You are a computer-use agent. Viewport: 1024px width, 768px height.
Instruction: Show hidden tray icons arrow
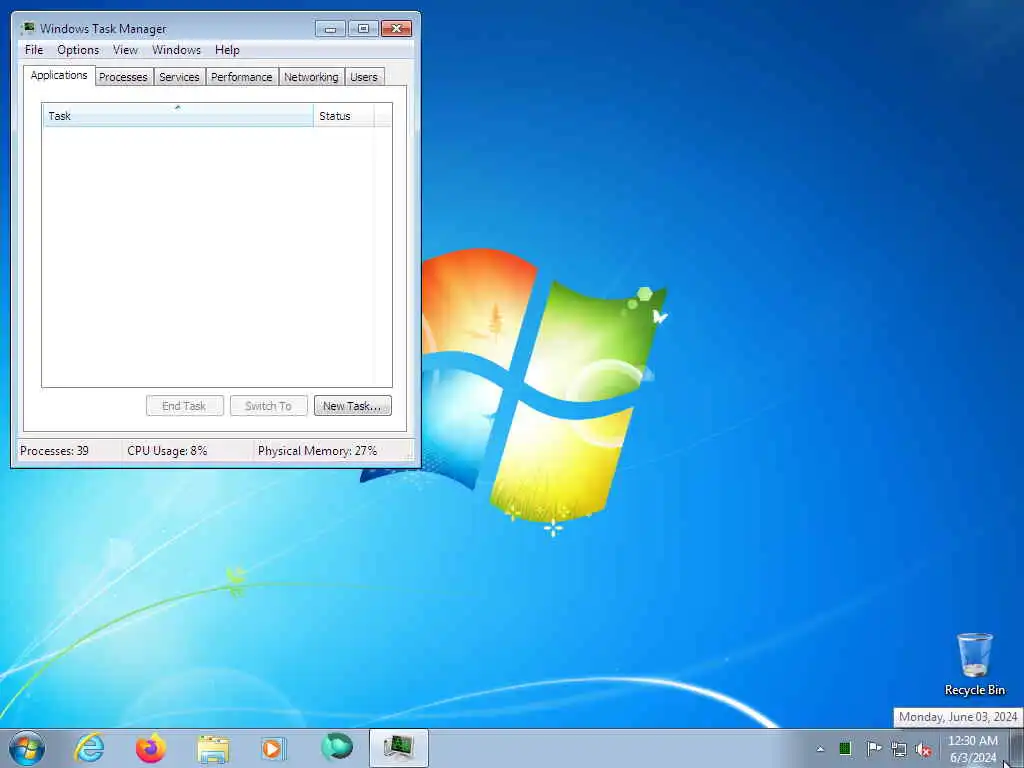pos(820,749)
